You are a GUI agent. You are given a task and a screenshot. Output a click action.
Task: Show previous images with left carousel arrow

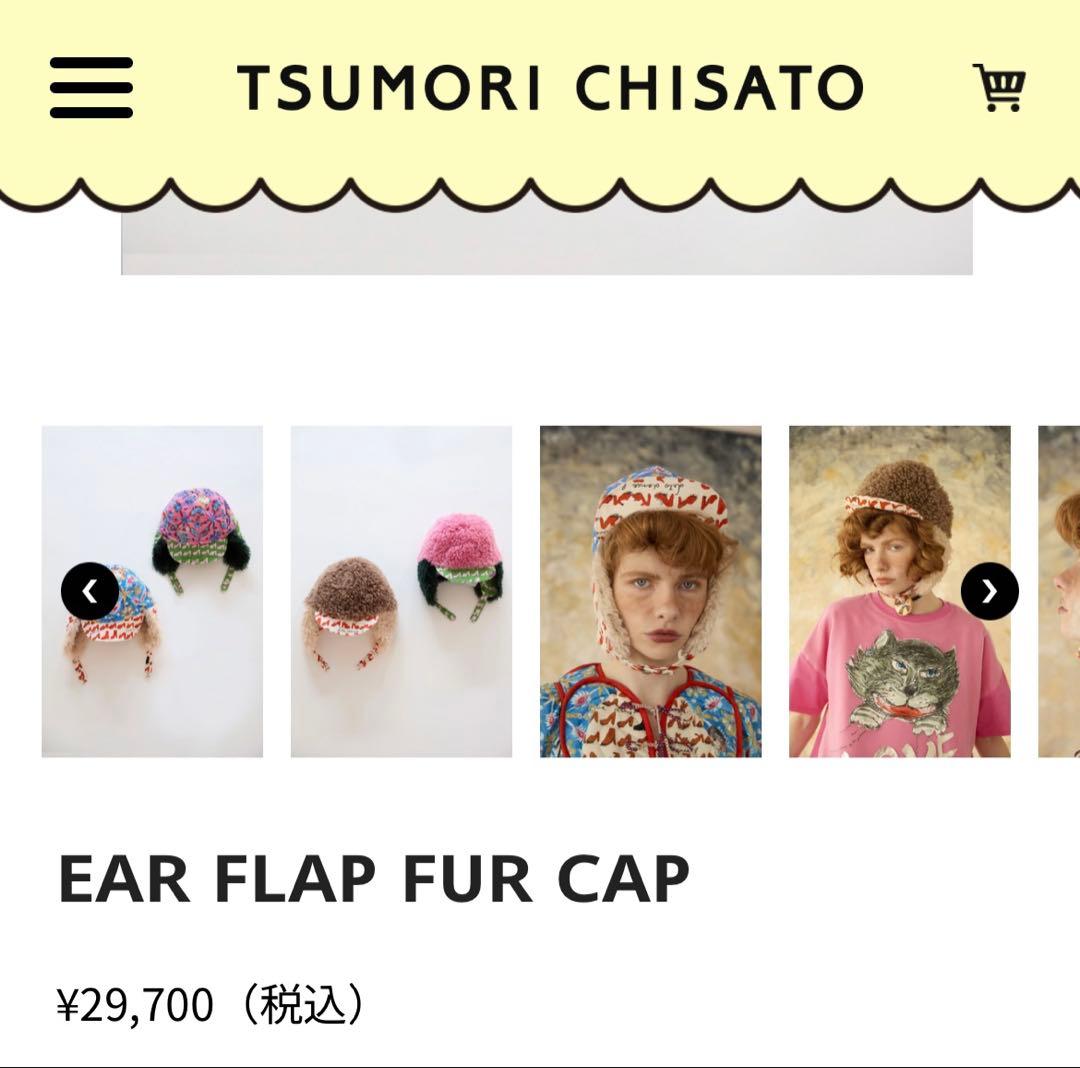(x=90, y=591)
